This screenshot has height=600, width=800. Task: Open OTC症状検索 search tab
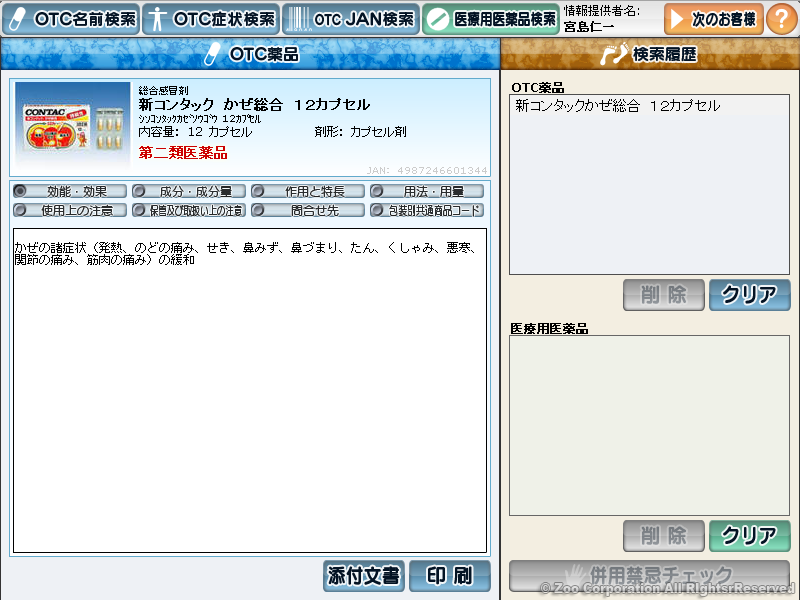211,19
